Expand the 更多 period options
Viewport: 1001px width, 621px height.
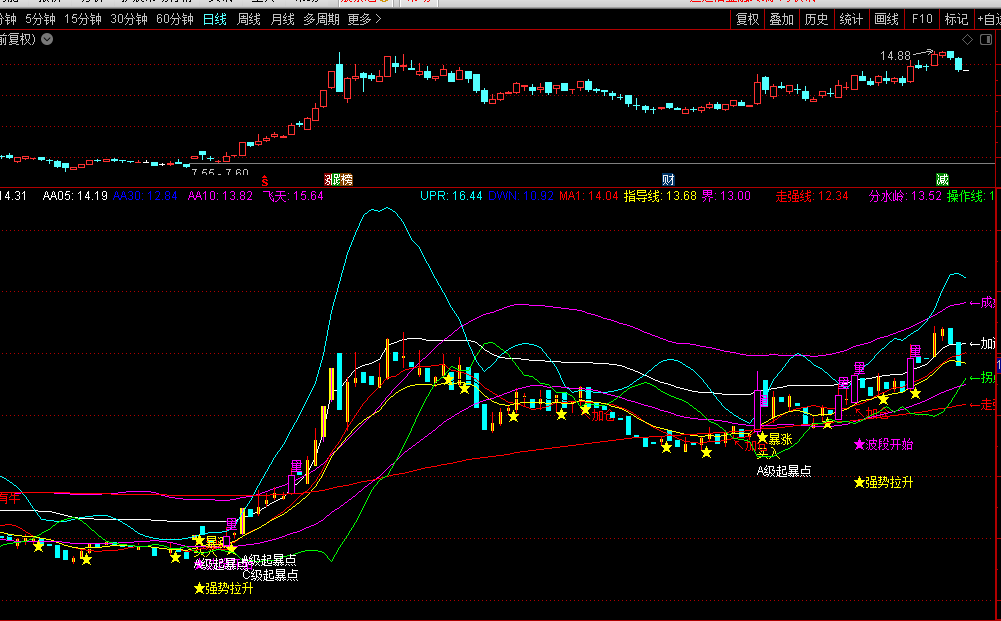(360, 19)
